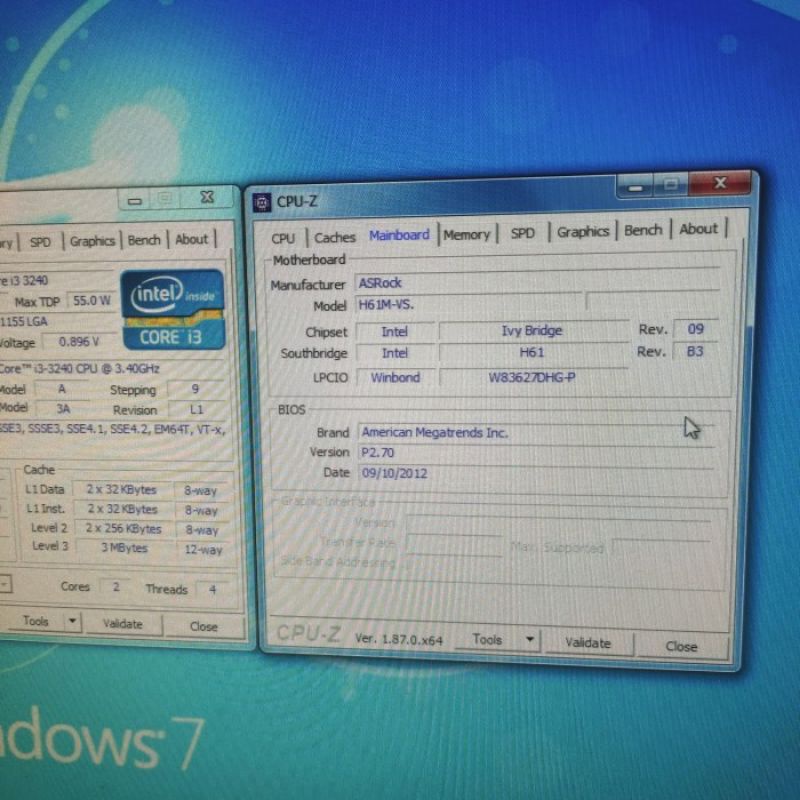Minimize the right CPU-Z window
800x800 pixels.
pyautogui.click(x=635, y=187)
